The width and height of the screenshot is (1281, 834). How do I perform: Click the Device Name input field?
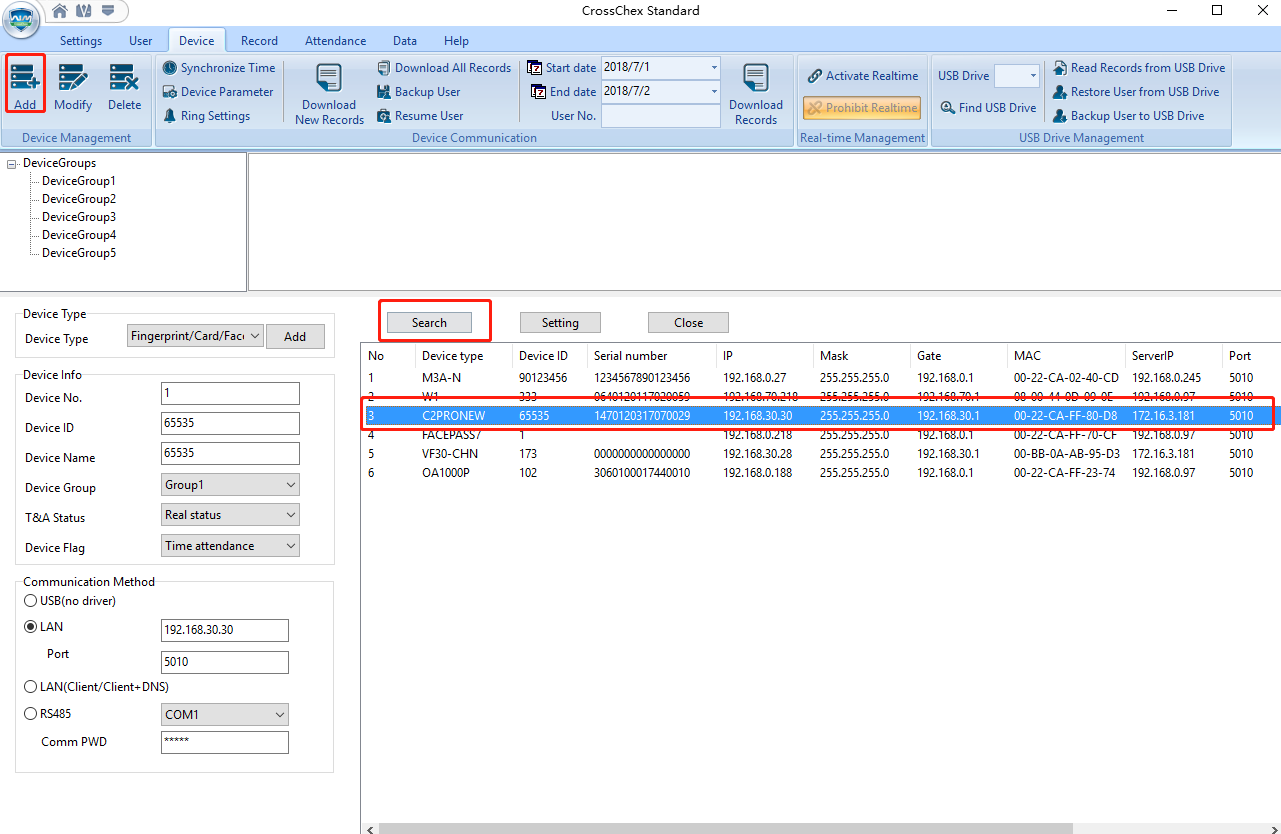230,454
